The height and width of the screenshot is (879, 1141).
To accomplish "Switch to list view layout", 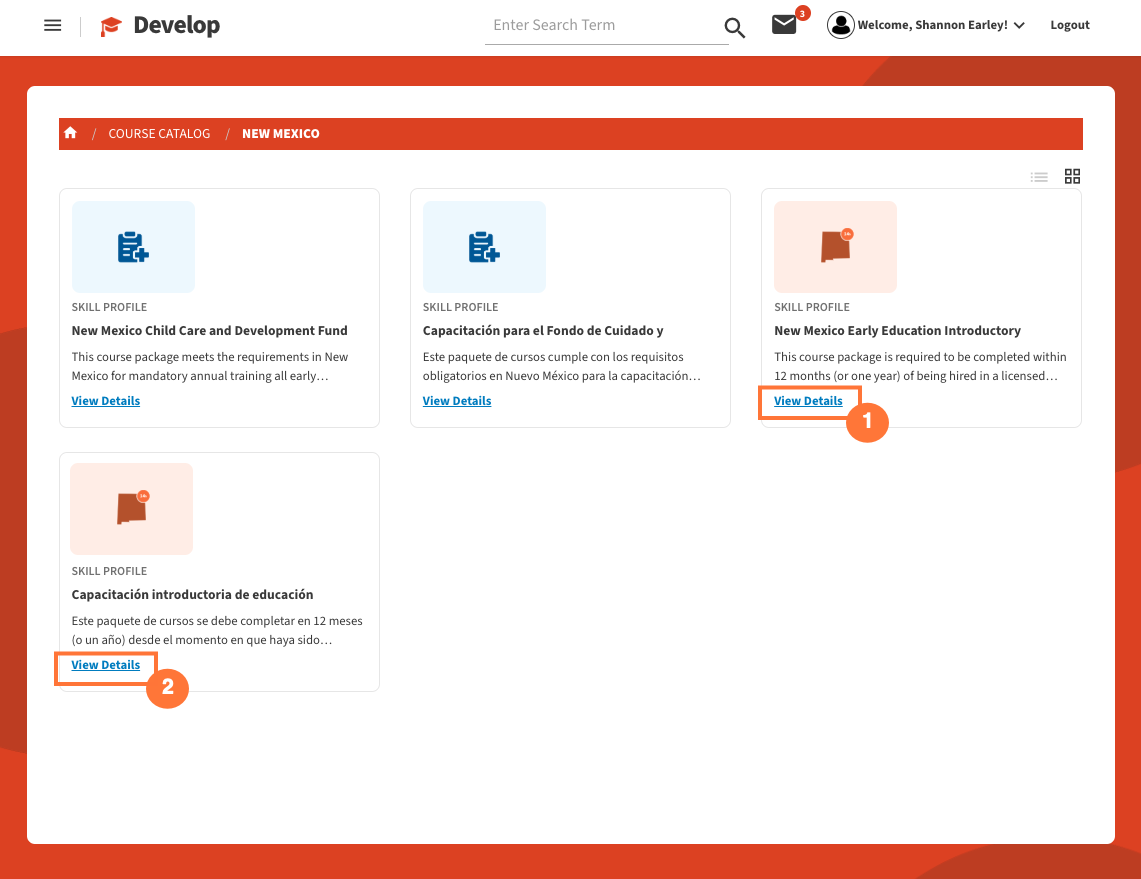I will (1040, 177).
